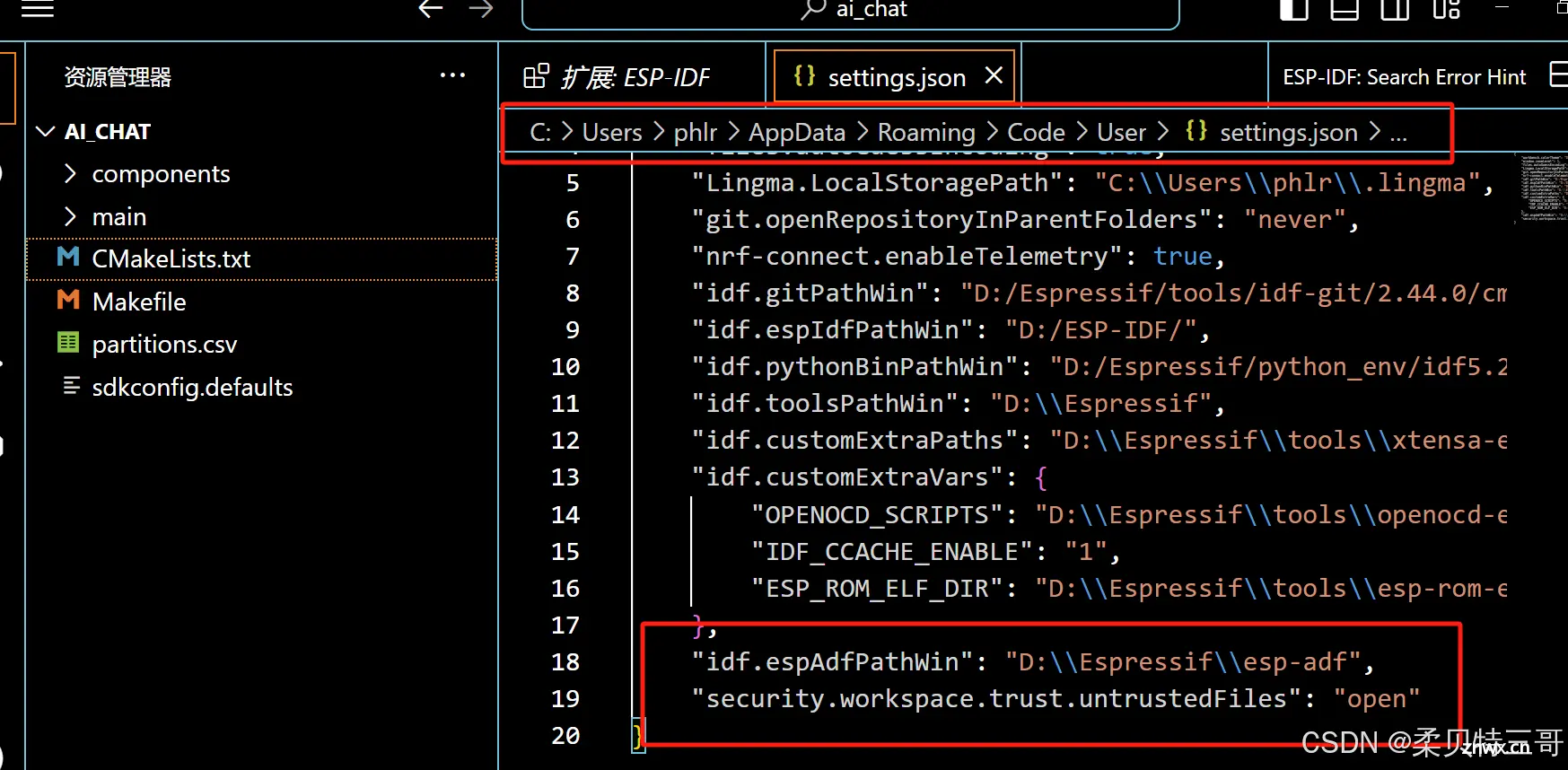Go forward with the right arrow
The image size is (1568, 770).
[x=481, y=9]
